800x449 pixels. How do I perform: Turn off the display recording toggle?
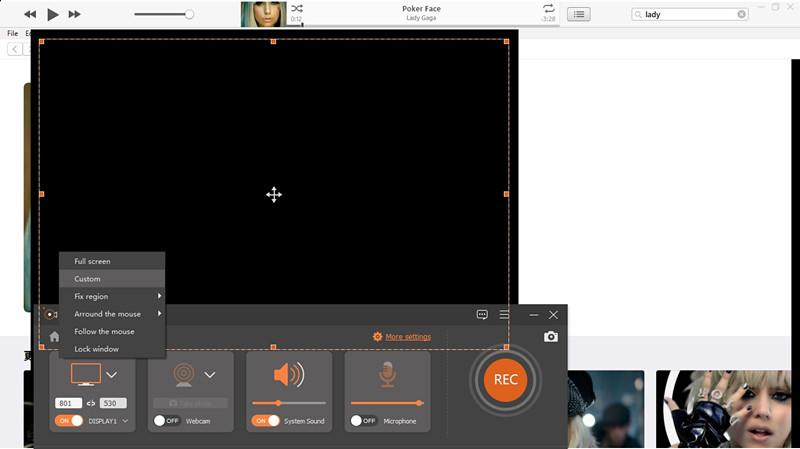click(69, 421)
